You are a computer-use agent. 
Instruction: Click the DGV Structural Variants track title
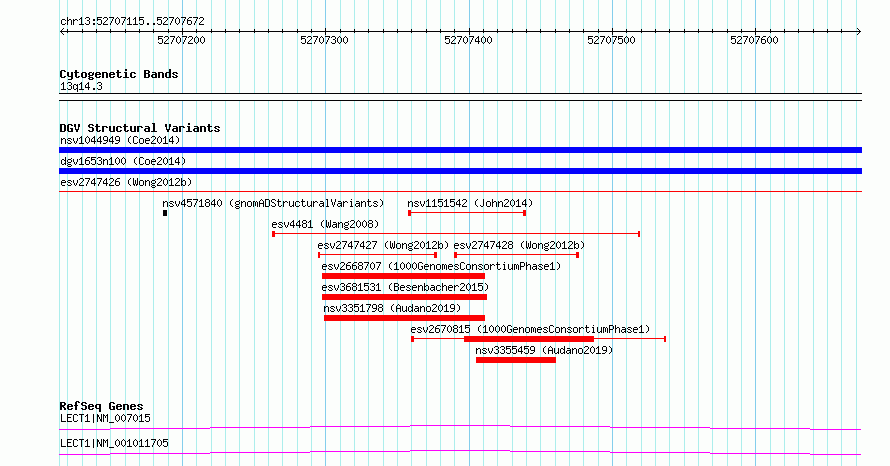click(x=140, y=128)
